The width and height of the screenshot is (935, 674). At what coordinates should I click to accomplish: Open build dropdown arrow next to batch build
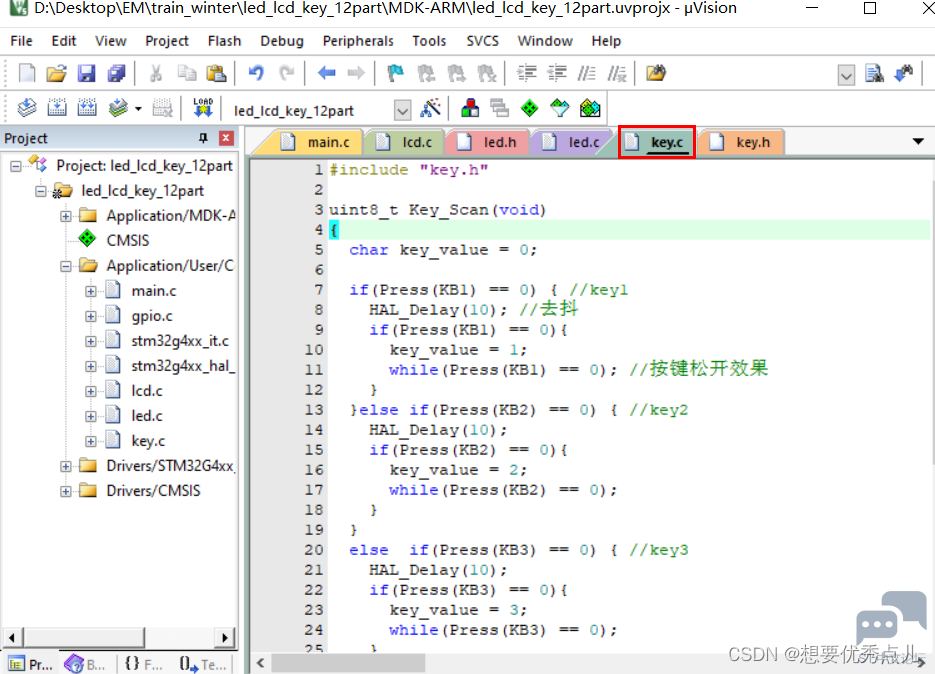click(138, 109)
